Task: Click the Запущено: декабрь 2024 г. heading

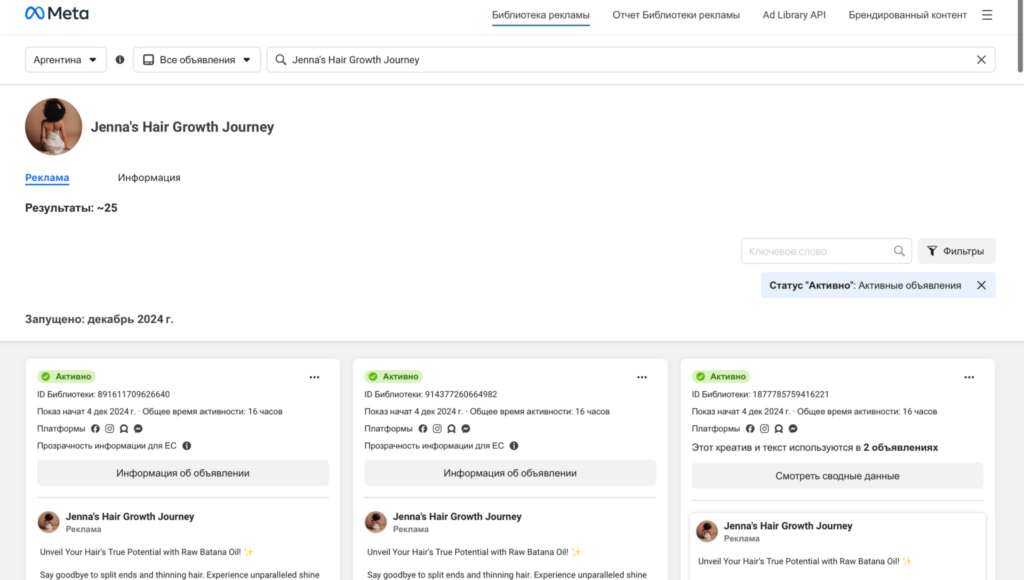Action: coord(99,319)
